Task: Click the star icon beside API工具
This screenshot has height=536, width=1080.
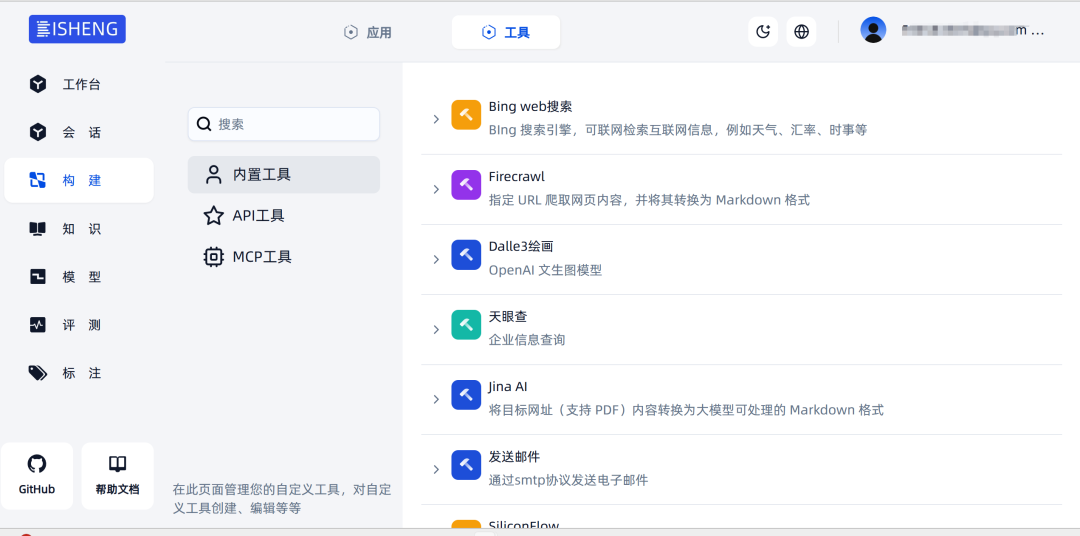Action: pos(214,216)
